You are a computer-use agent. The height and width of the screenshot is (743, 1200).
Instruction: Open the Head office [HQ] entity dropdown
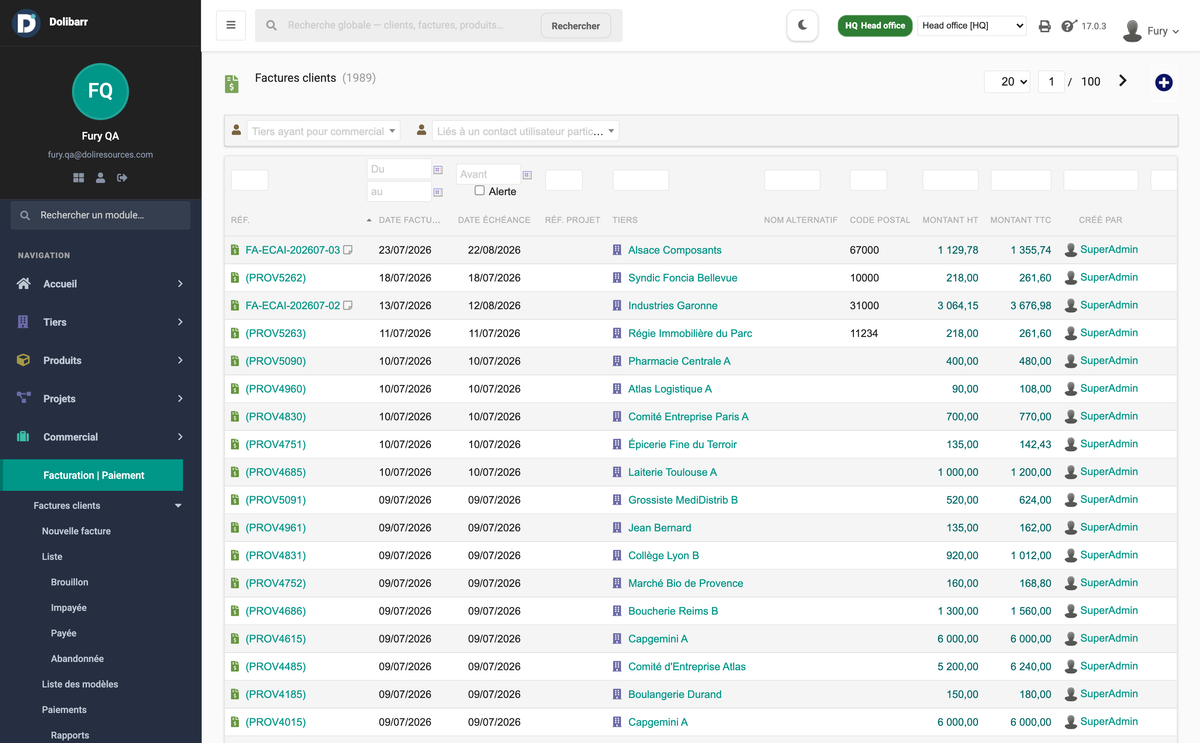[x=972, y=26]
